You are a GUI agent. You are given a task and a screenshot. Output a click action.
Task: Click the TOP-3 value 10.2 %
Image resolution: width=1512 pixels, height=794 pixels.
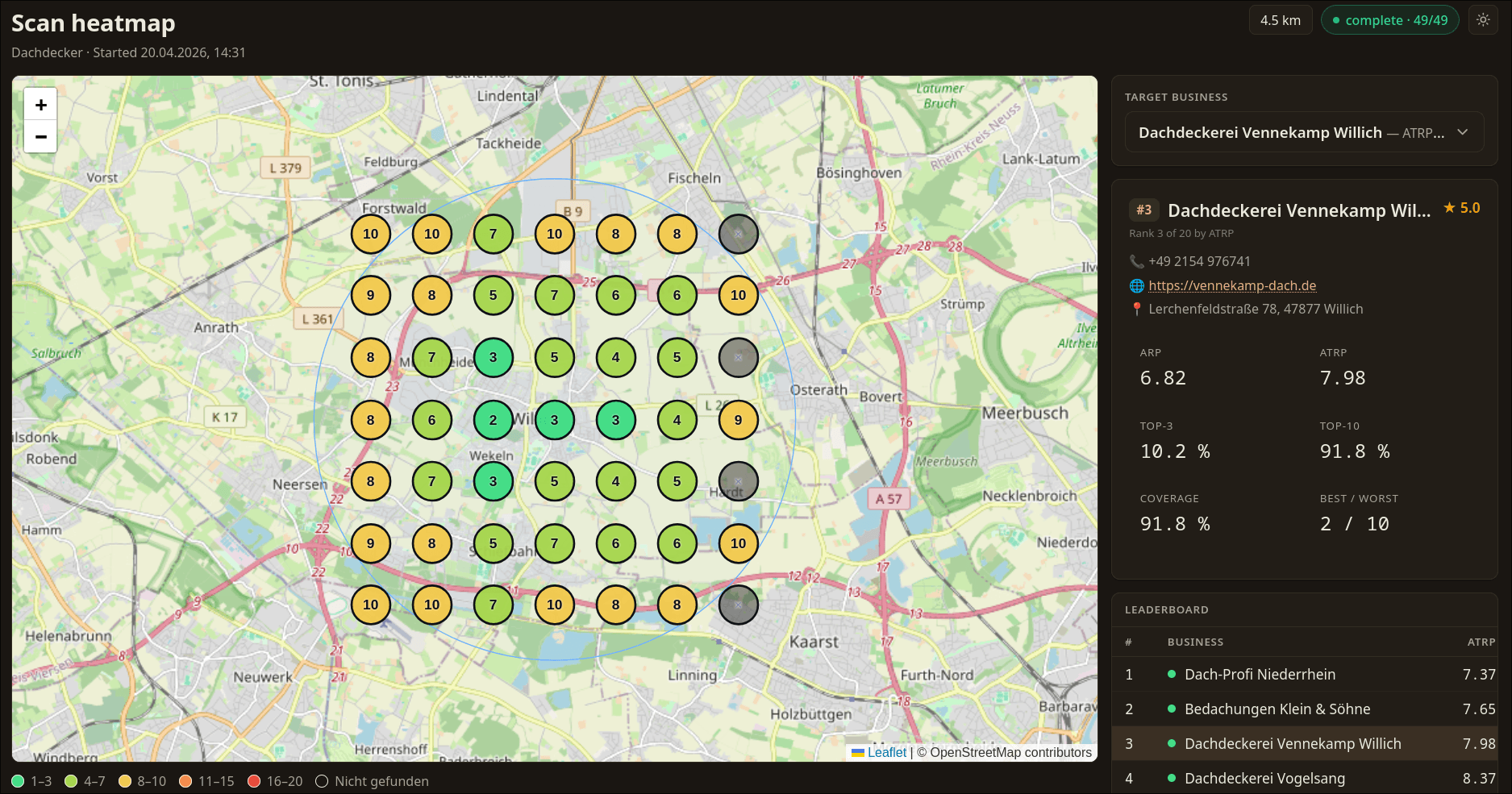click(x=1175, y=451)
